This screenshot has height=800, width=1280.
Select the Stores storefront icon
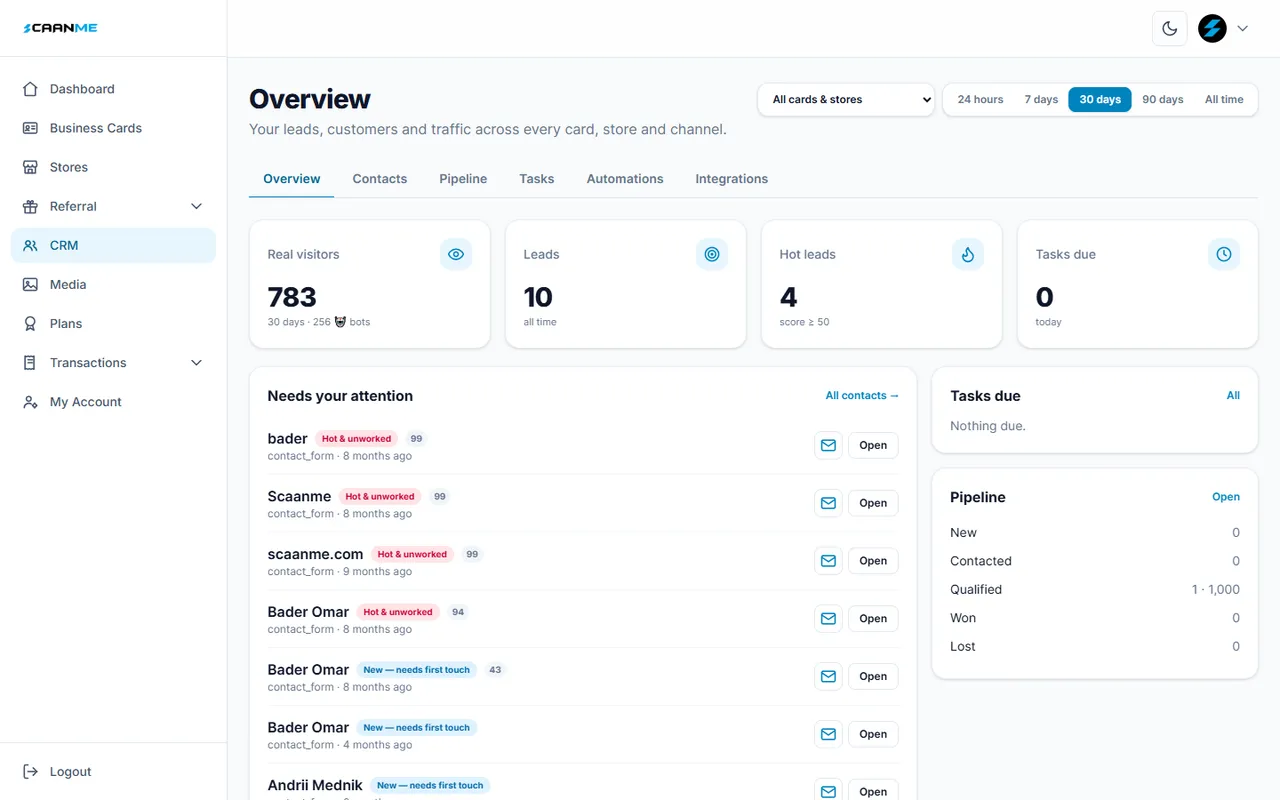(x=31, y=167)
